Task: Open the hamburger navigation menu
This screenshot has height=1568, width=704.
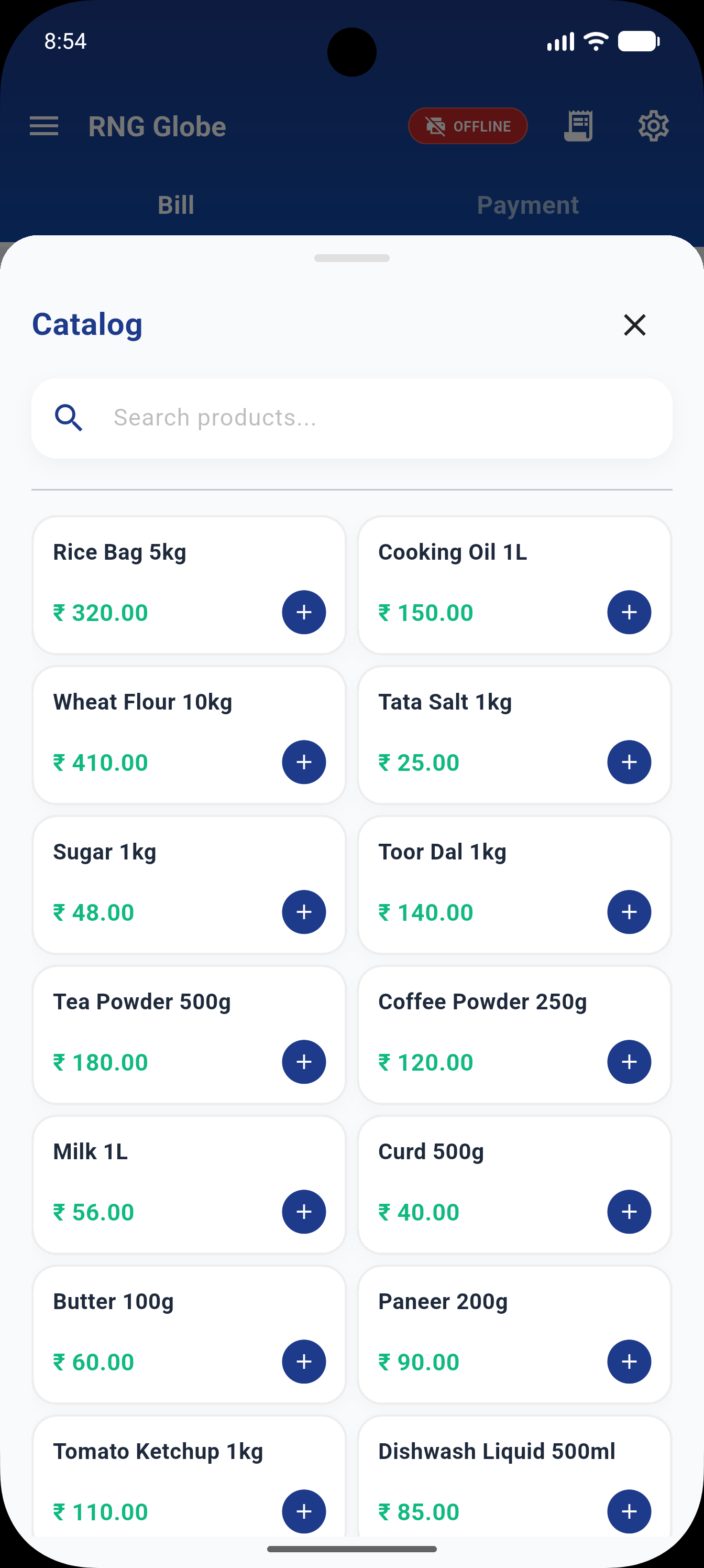Action: (x=44, y=127)
